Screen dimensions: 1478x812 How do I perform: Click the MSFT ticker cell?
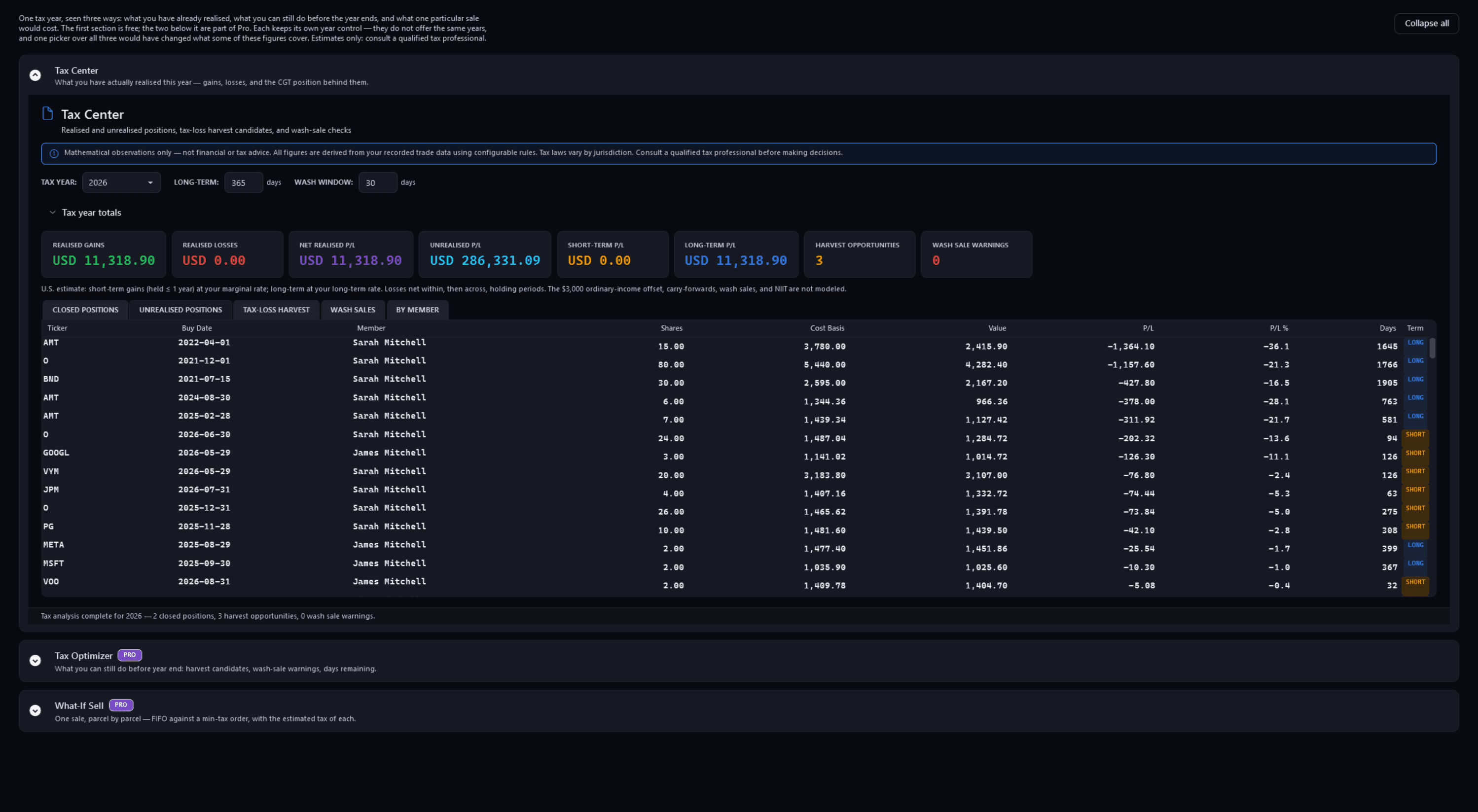click(53, 563)
